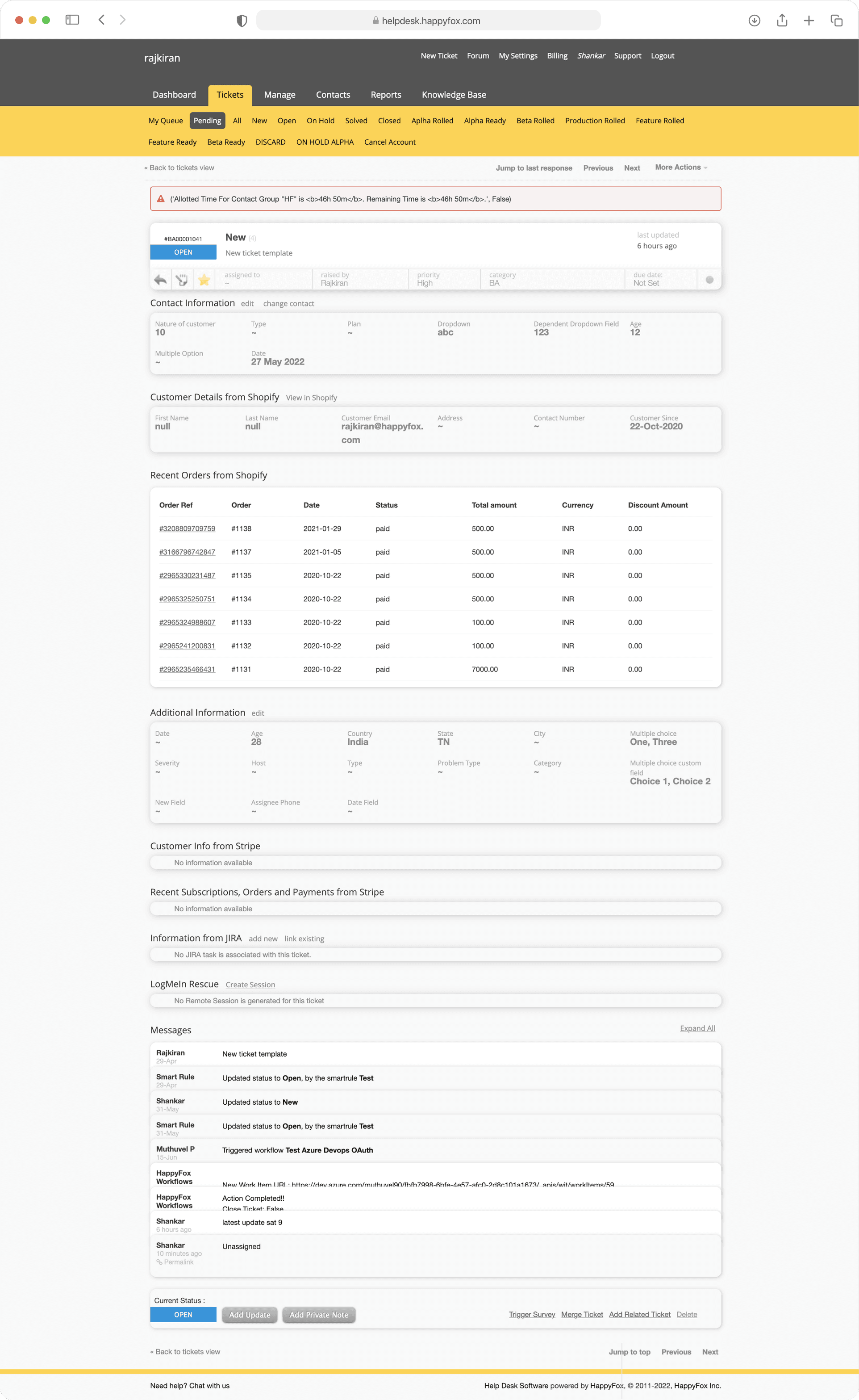859x1400 pixels.
Task: Click the reply arrow icon on ticket
Action: [161, 280]
